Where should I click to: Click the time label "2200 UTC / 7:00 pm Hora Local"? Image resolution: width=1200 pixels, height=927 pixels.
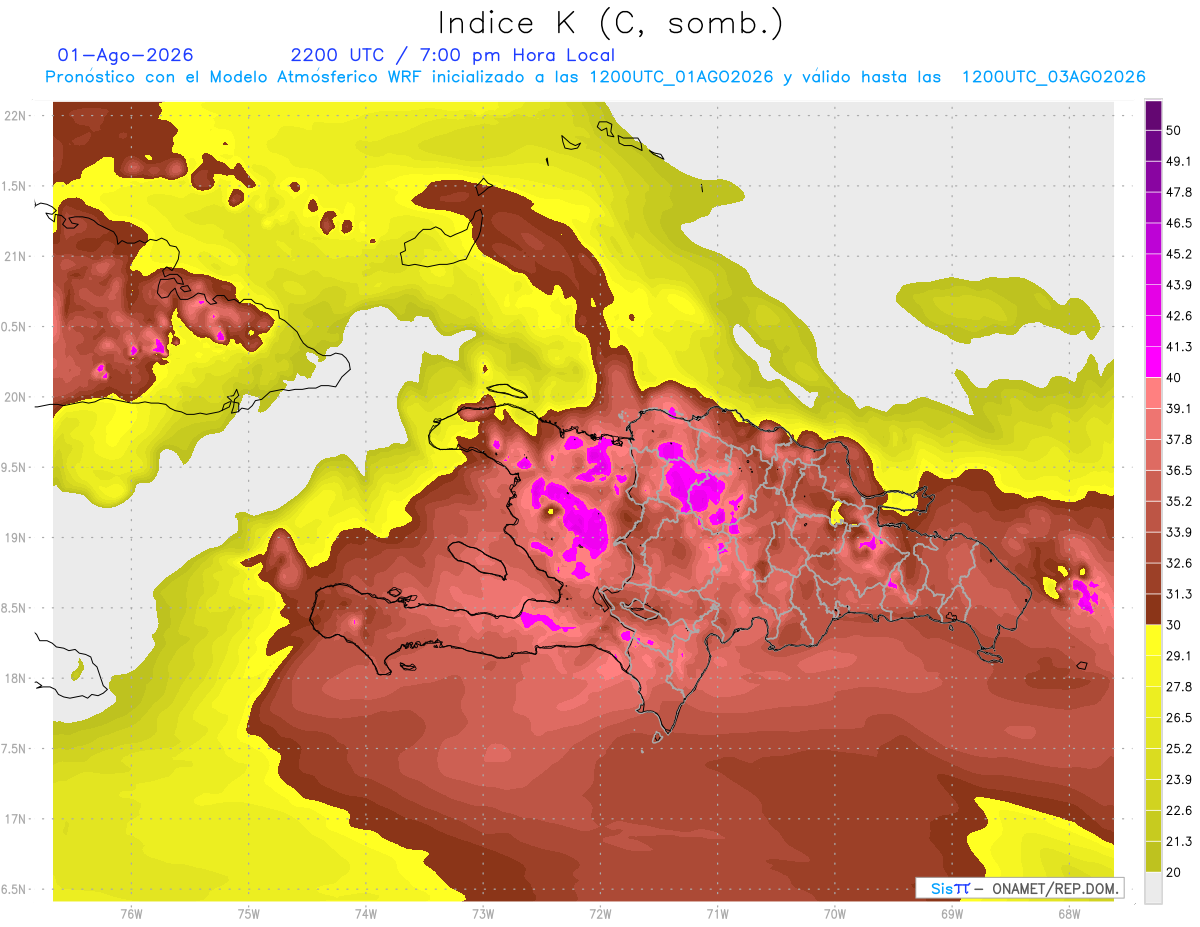[453, 55]
